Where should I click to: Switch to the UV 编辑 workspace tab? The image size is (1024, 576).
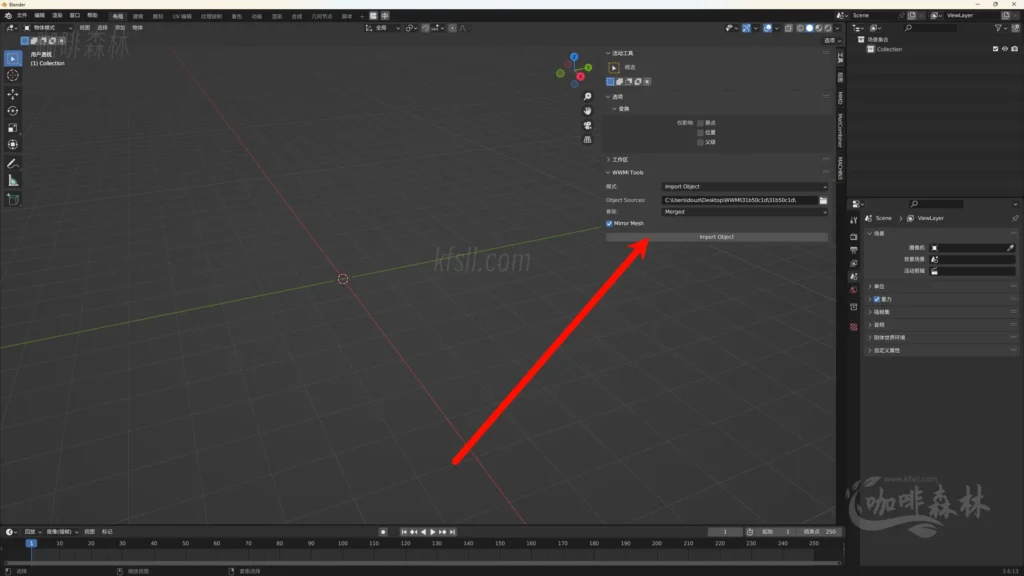(183, 16)
